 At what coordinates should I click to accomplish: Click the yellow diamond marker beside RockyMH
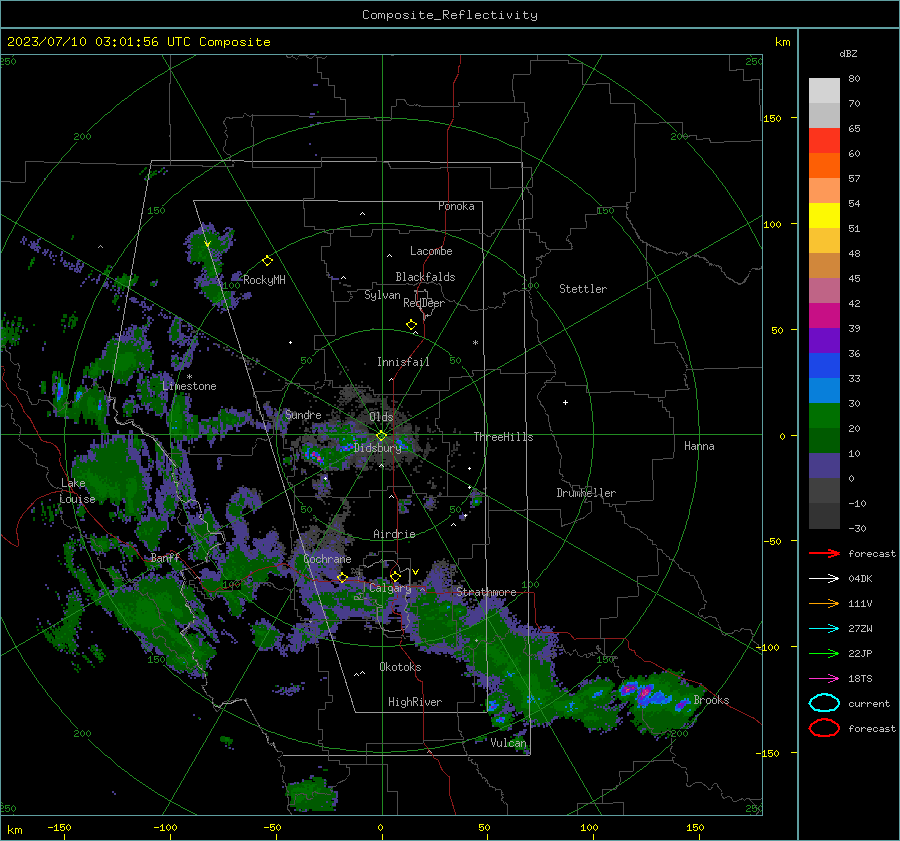coord(267,261)
